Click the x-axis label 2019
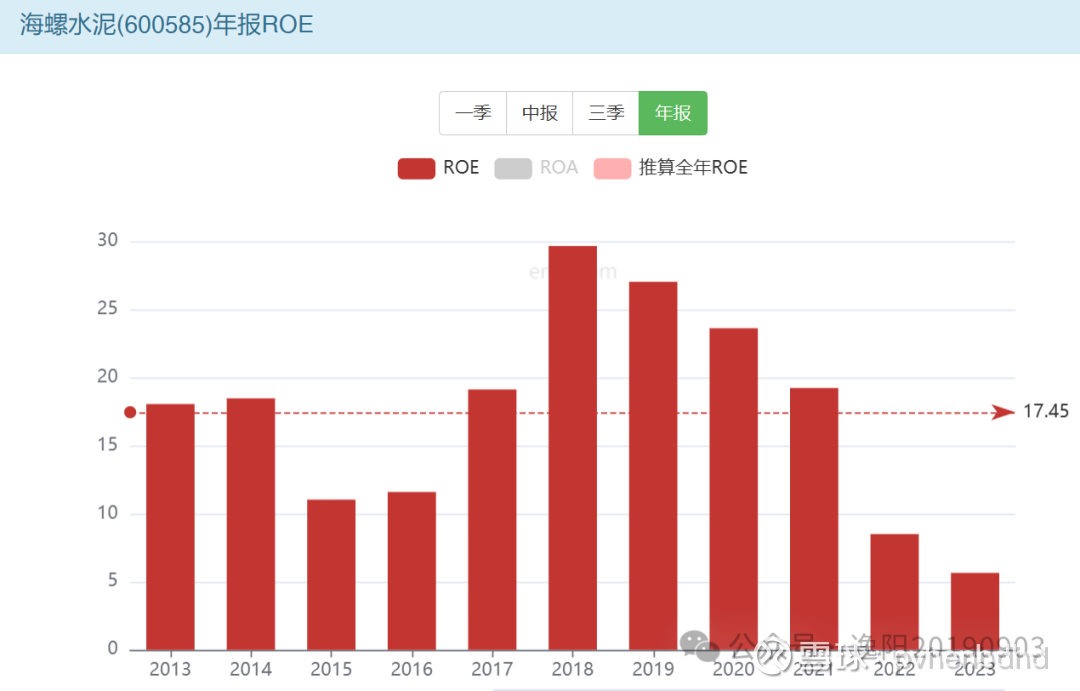Screen dimensions: 1080x691 point(653,669)
